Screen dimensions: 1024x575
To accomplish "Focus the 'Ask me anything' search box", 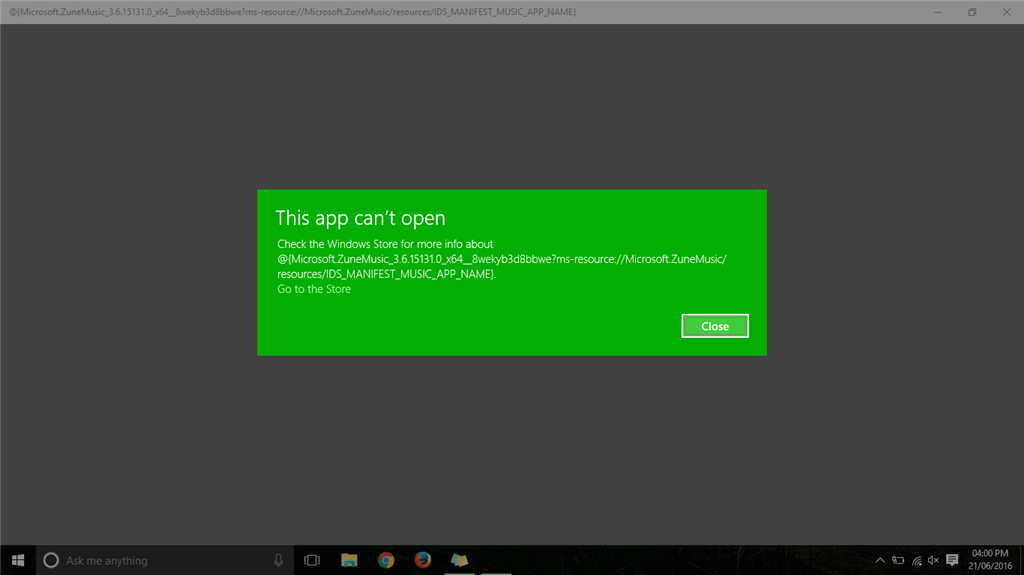I will point(163,560).
